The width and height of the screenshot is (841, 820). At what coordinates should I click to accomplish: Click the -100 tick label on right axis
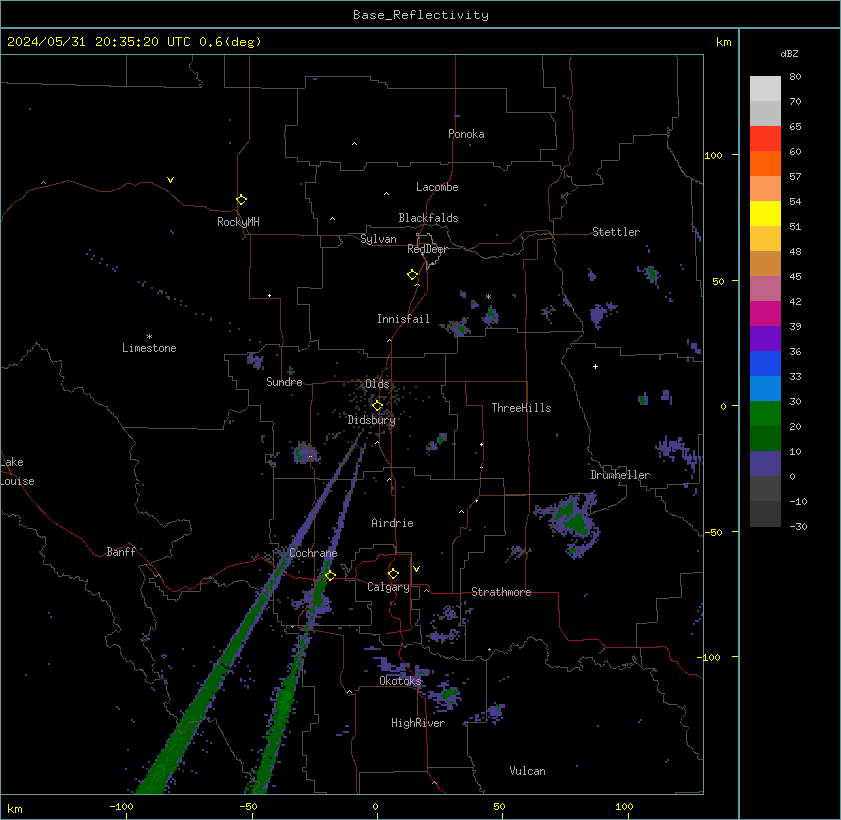point(711,658)
